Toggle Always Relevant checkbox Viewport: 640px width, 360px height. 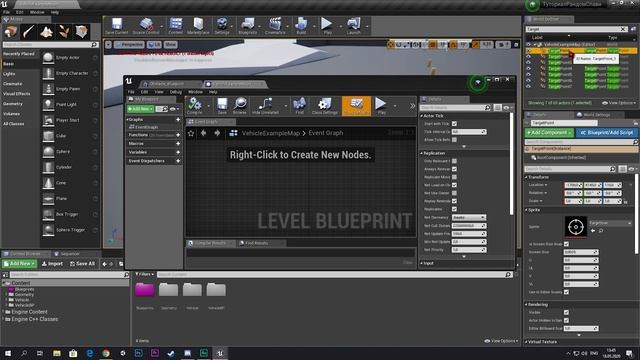pyautogui.click(x=454, y=169)
